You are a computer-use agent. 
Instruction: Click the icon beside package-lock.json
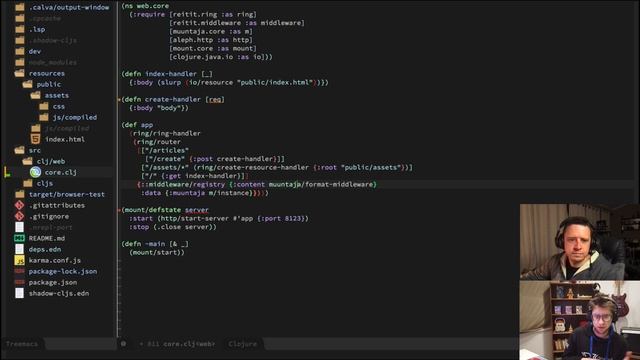tap(19, 271)
